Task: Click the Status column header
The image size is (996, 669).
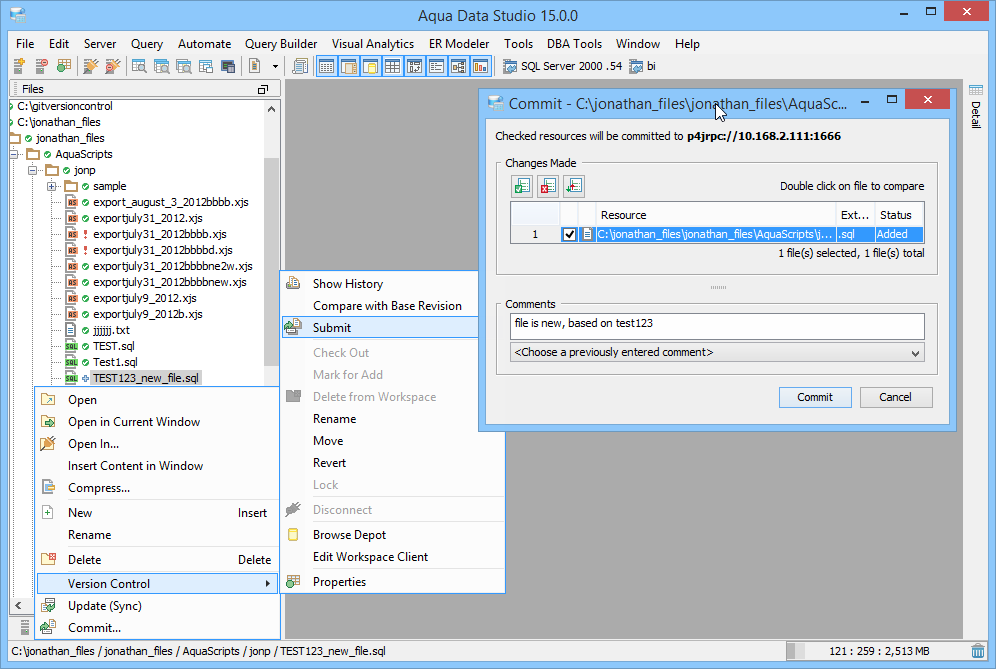Action: (899, 215)
